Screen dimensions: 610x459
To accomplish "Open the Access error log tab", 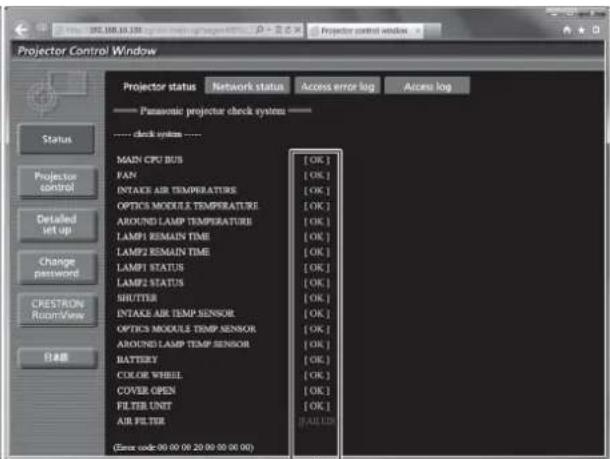I will point(338,86).
